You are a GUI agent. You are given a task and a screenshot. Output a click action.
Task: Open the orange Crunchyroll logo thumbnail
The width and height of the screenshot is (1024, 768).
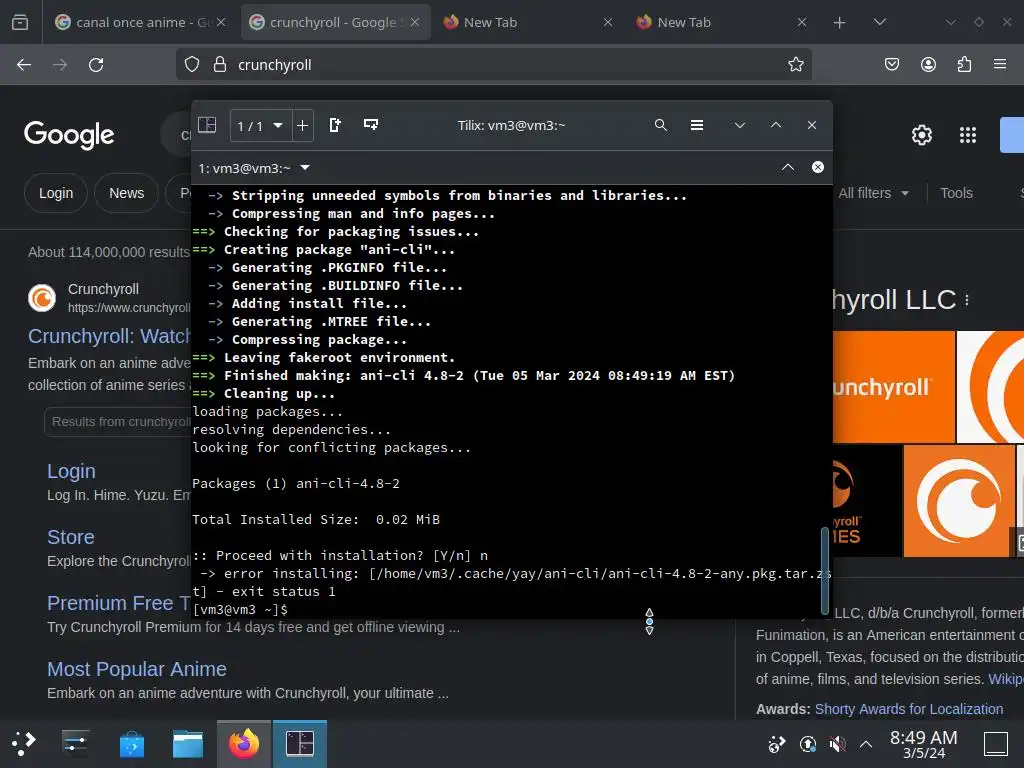(x=959, y=501)
